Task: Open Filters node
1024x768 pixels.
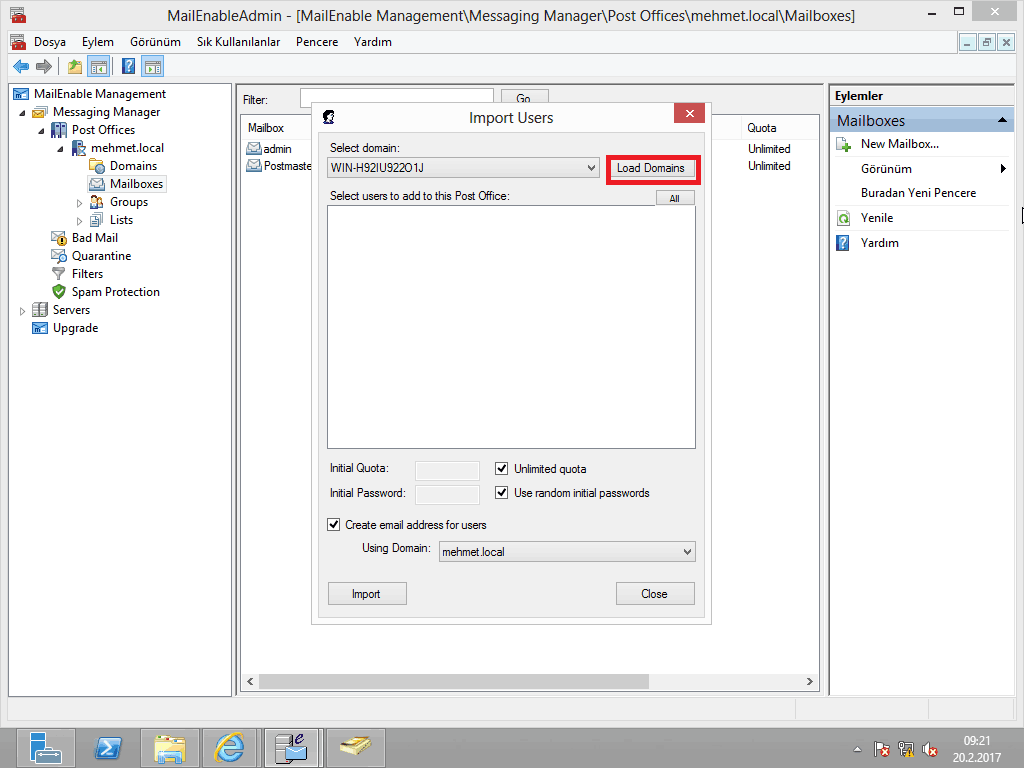Action: tap(88, 274)
